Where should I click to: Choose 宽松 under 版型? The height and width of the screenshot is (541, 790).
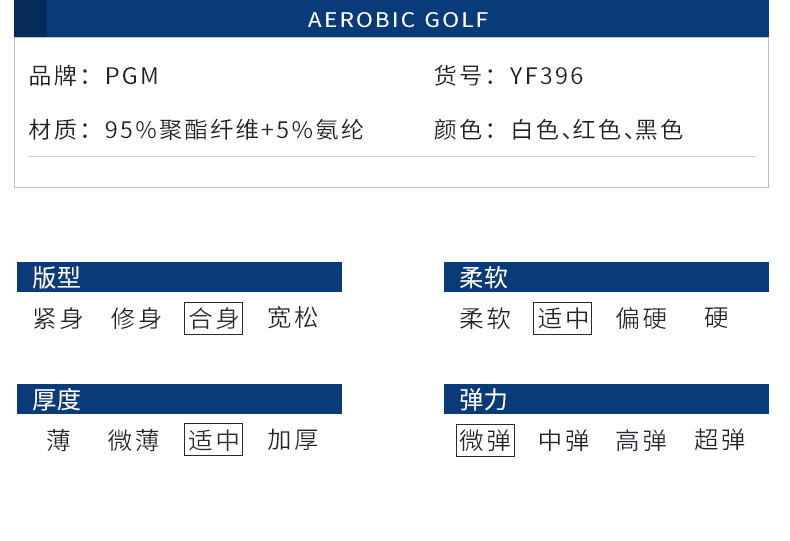(x=293, y=318)
